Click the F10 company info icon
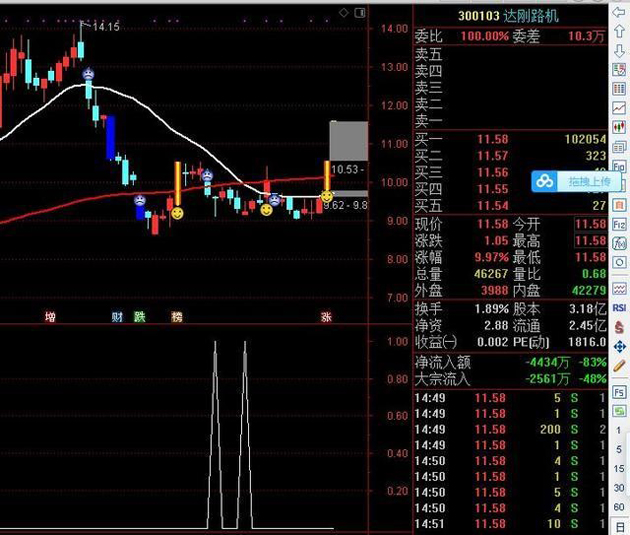Image resolution: width=630 pixels, height=535 pixels. click(619, 165)
